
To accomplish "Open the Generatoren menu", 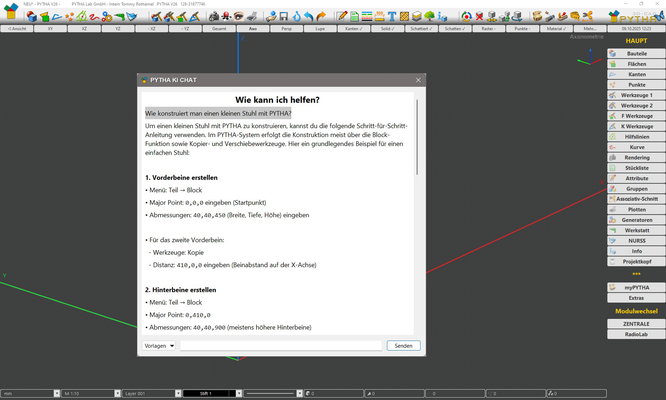I will (x=636, y=220).
